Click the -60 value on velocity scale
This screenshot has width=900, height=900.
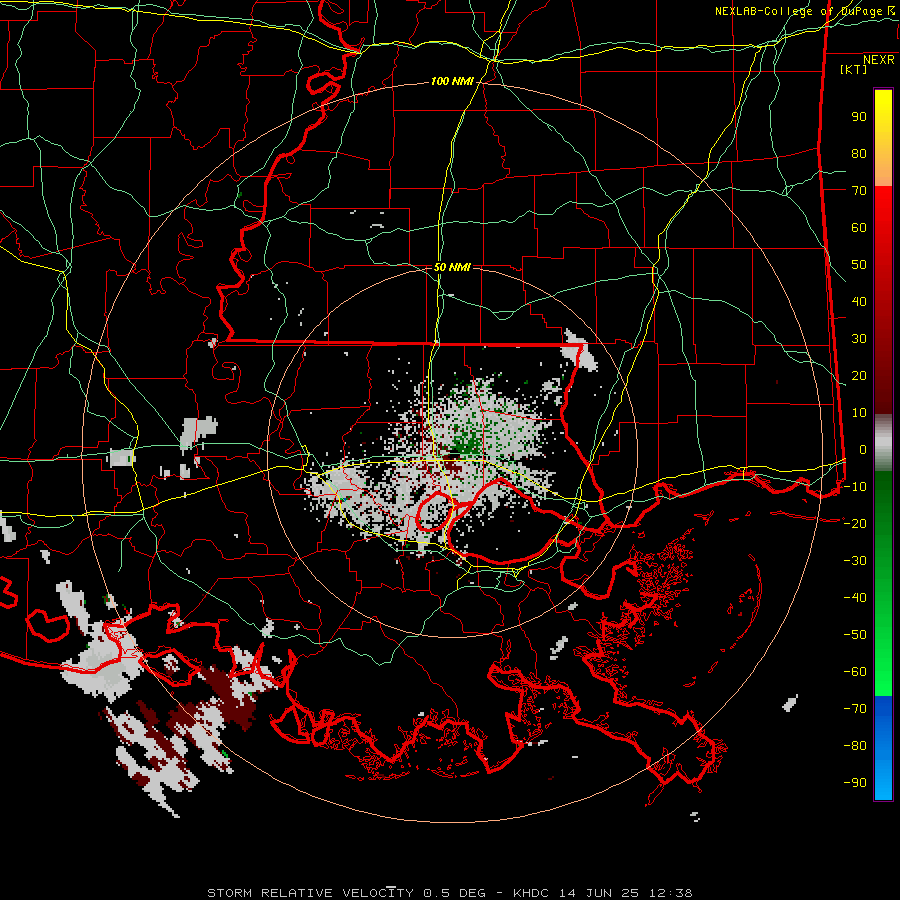click(x=855, y=672)
